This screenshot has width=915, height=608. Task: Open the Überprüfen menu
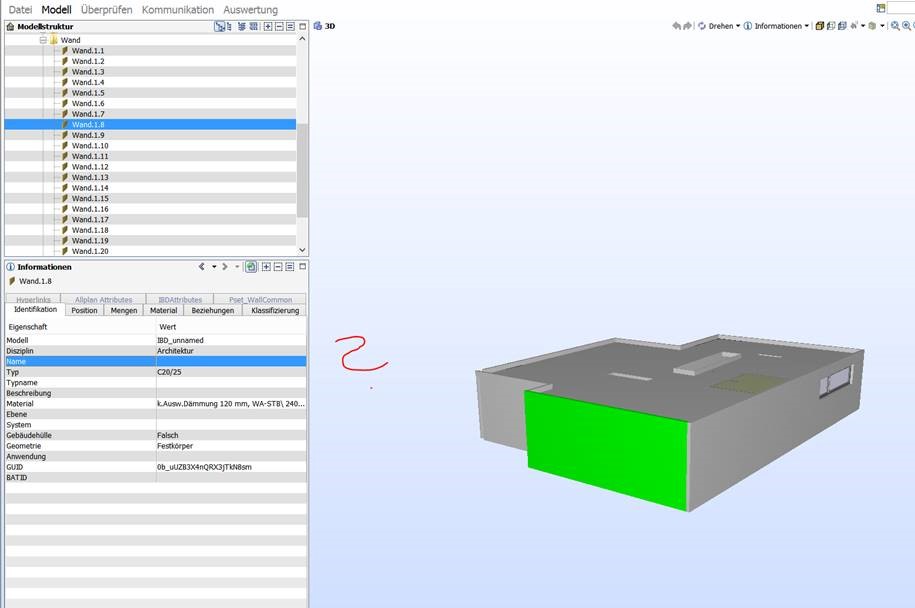pos(106,9)
